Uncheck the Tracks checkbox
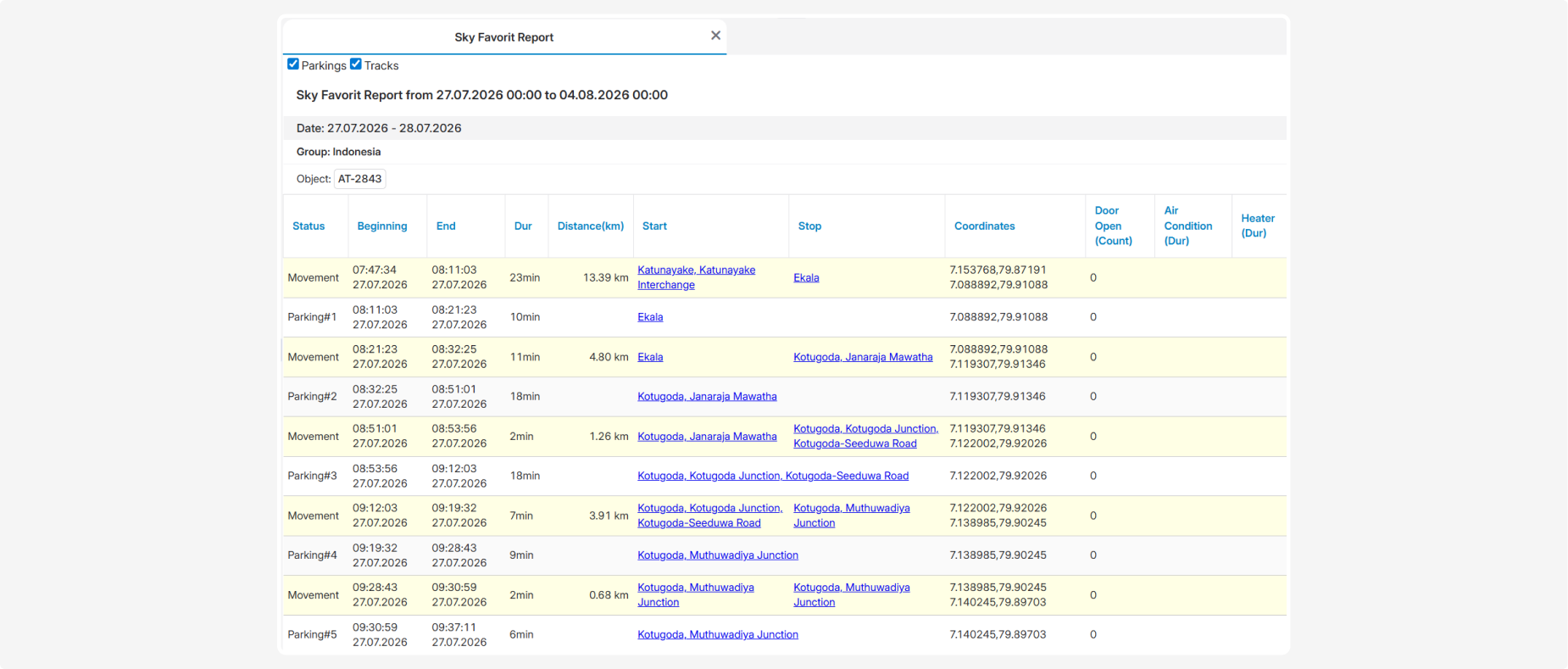Image resolution: width=1568 pixels, height=669 pixels. (x=356, y=64)
